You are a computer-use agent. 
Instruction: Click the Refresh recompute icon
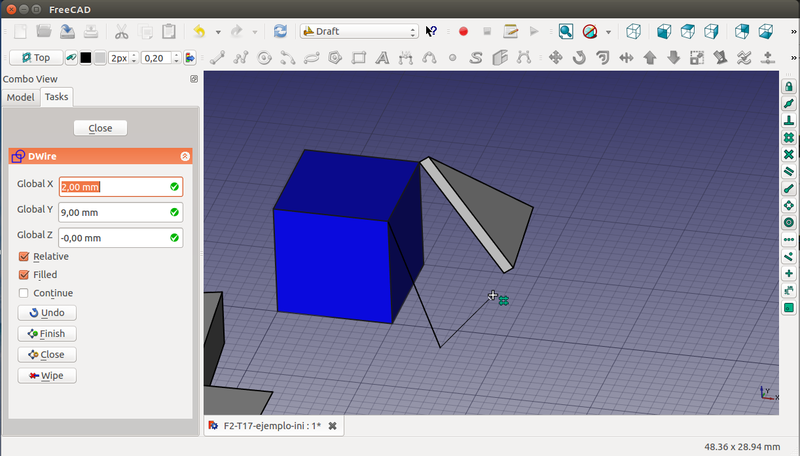[x=280, y=32]
